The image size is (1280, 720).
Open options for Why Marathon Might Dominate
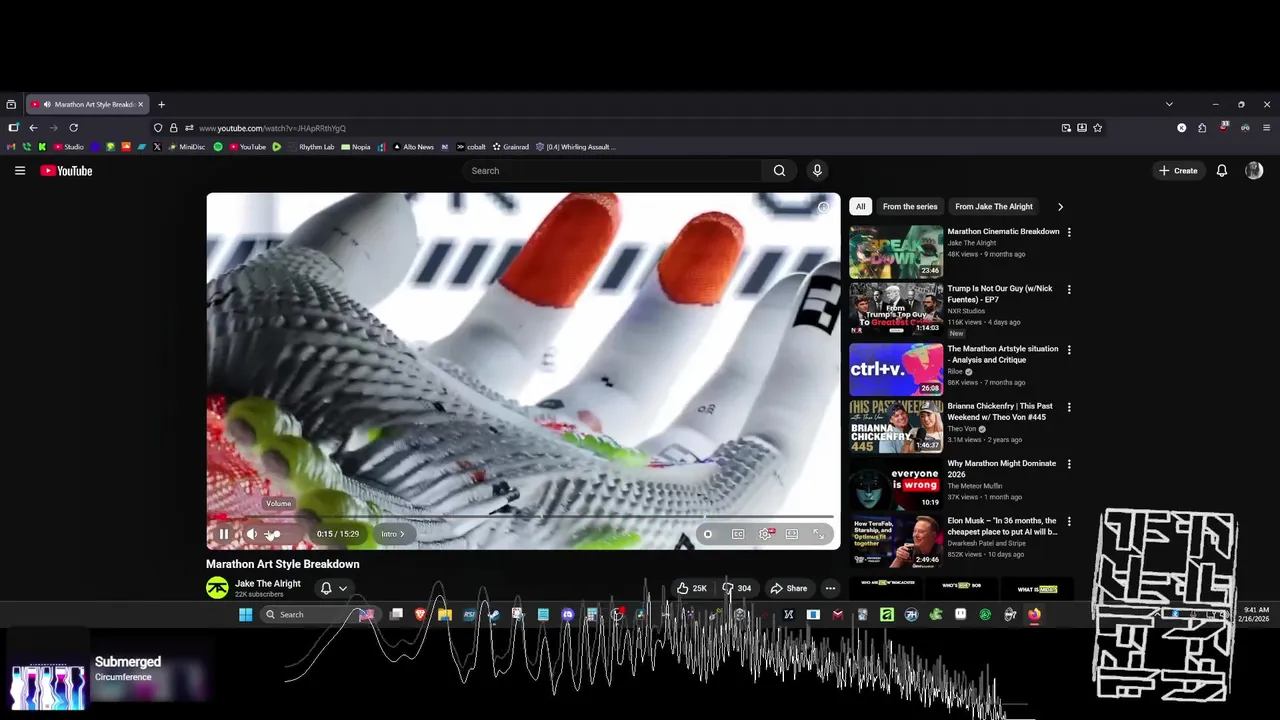(1069, 464)
